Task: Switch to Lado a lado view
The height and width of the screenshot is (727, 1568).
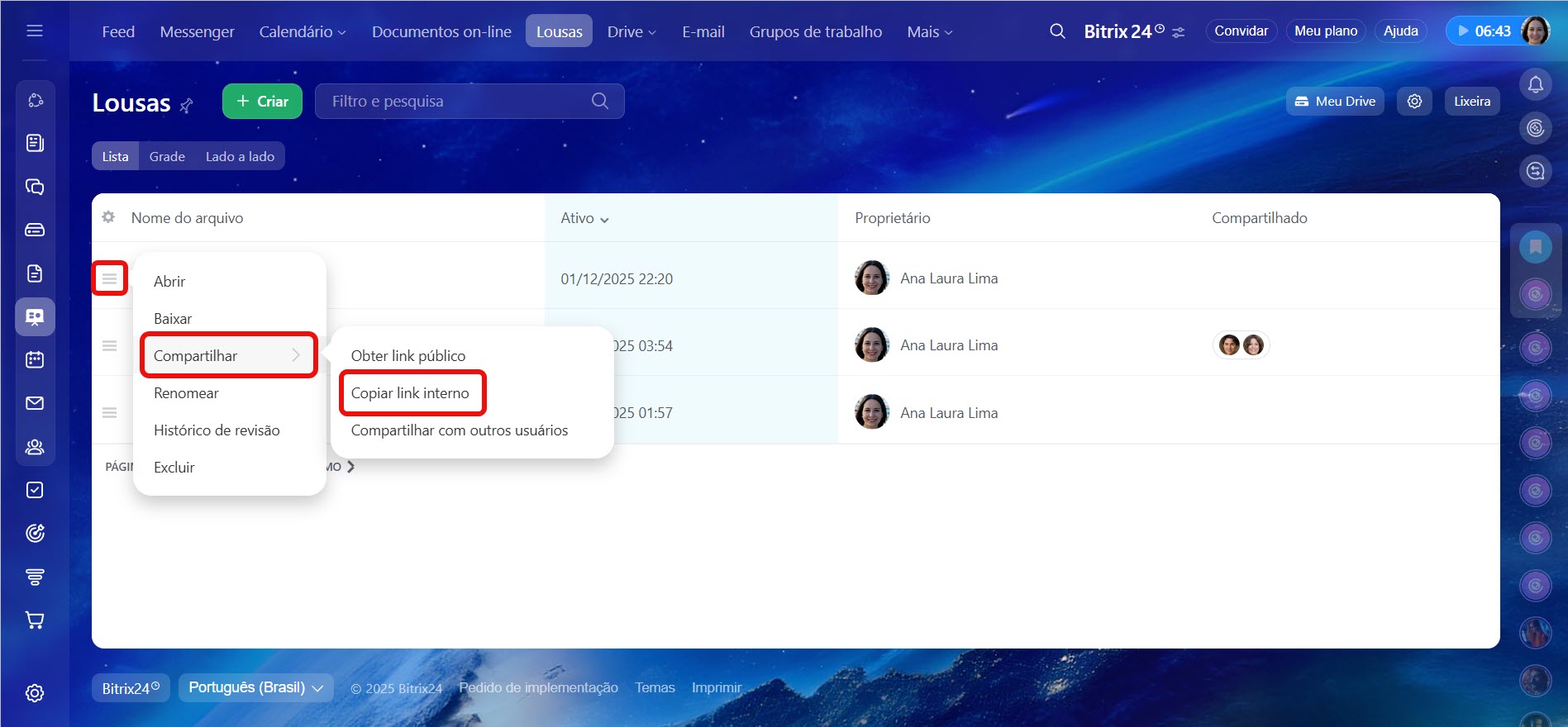Action: 240,156
